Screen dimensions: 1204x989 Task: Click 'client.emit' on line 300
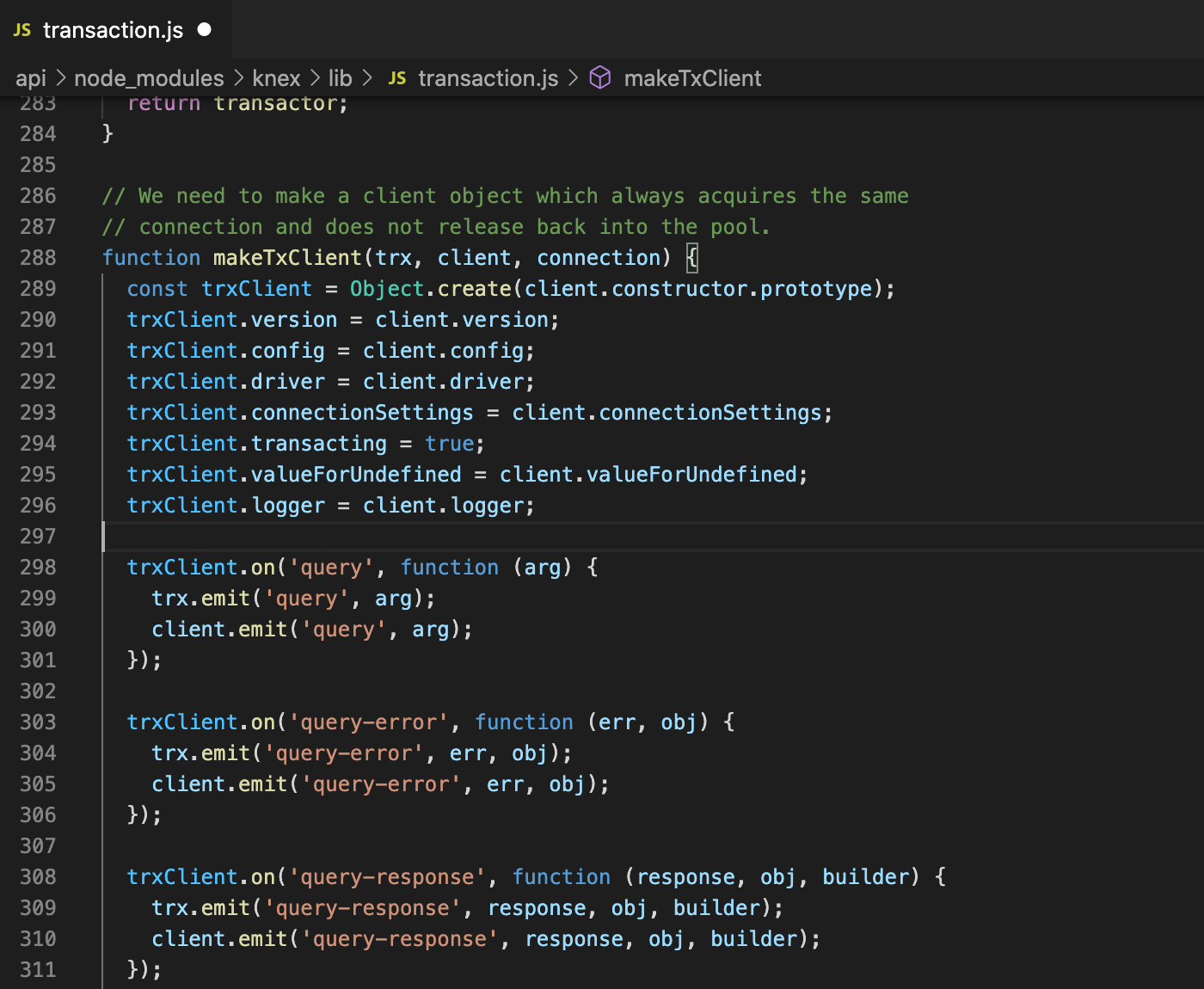(x=219, y=630)
